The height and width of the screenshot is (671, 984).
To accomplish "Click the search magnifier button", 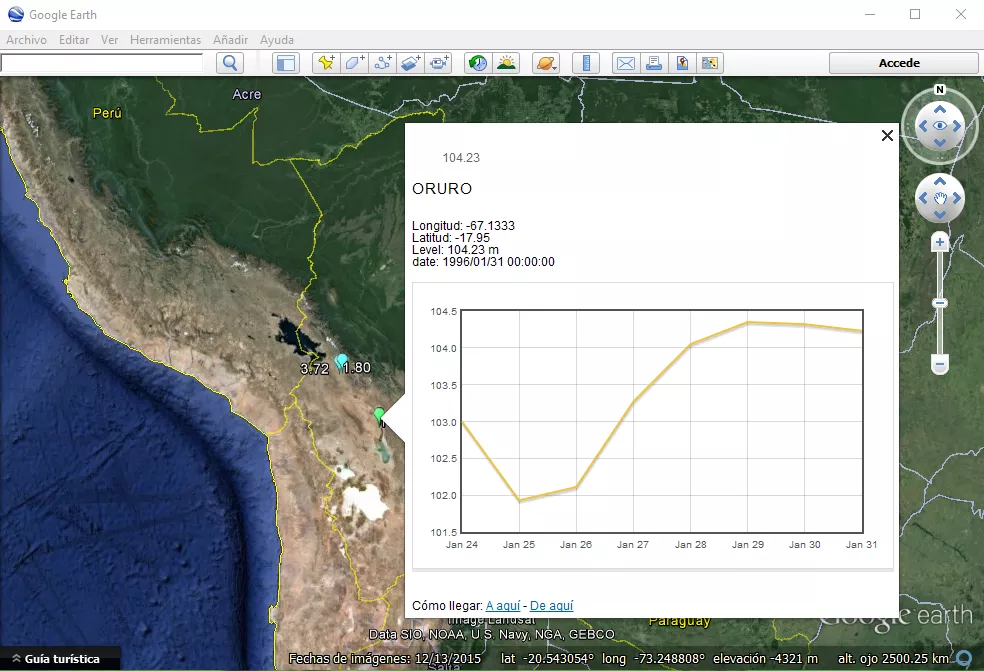I will click(x=231, y=63).
